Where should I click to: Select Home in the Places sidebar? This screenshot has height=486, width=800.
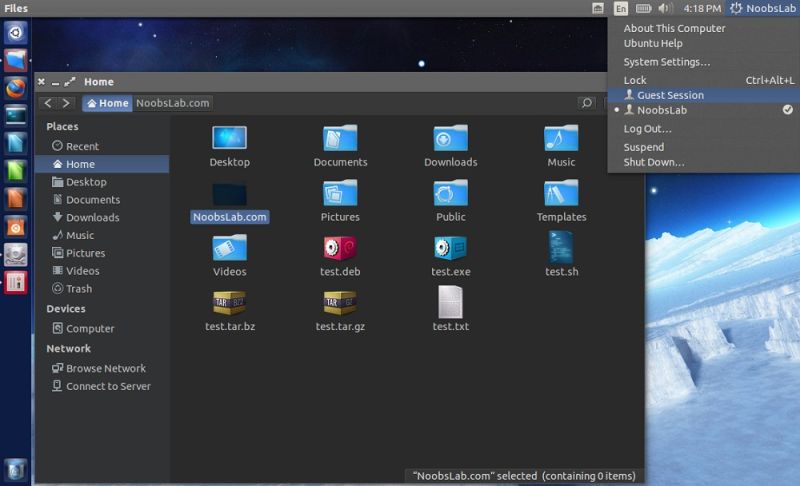tap(102, 164)
